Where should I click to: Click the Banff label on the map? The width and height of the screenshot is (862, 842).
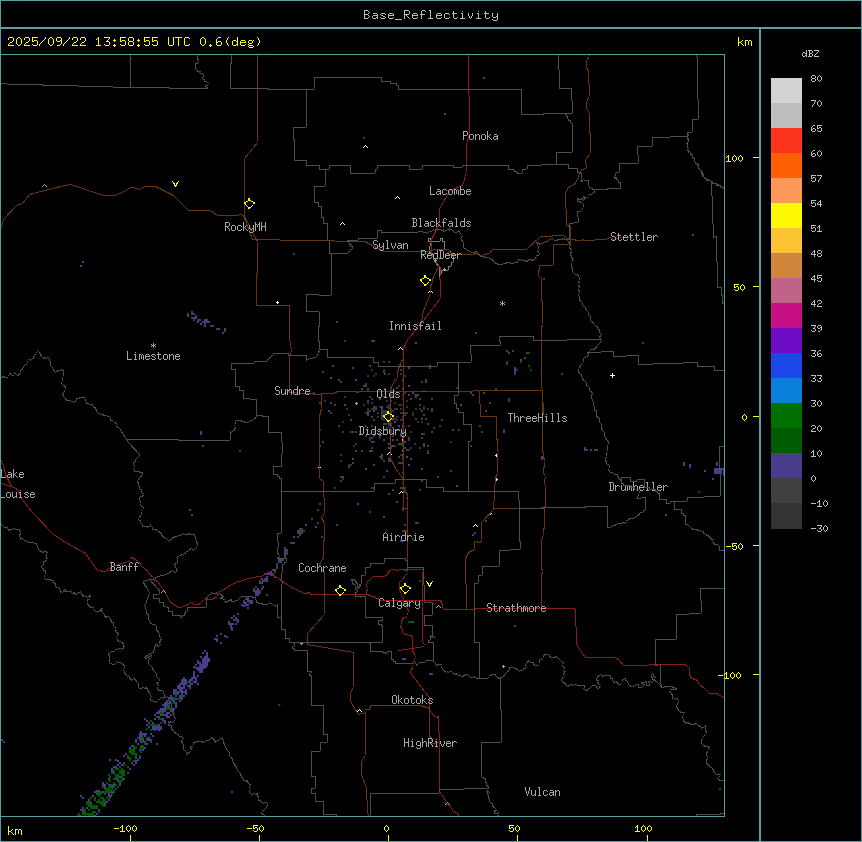(124, 567)
